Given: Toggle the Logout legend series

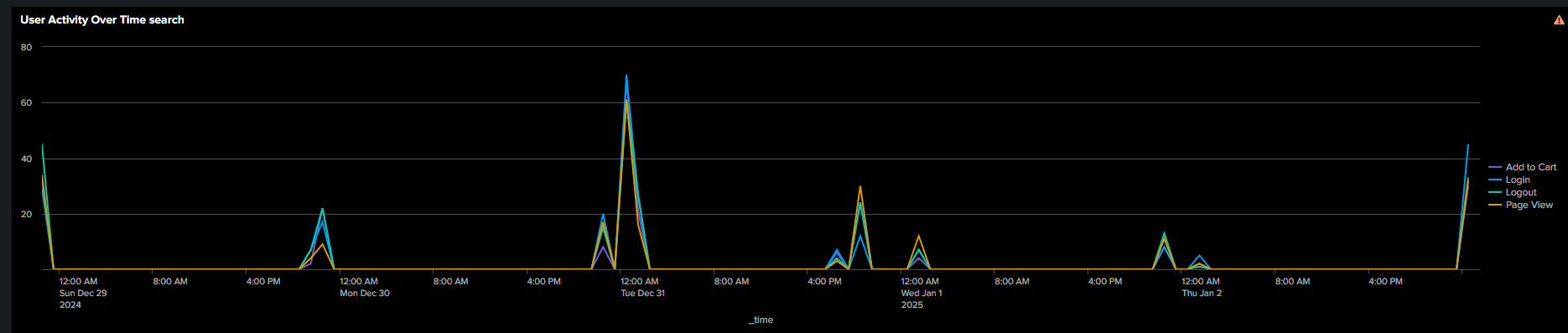Looking at the screenshot, I should [1513, 192].
